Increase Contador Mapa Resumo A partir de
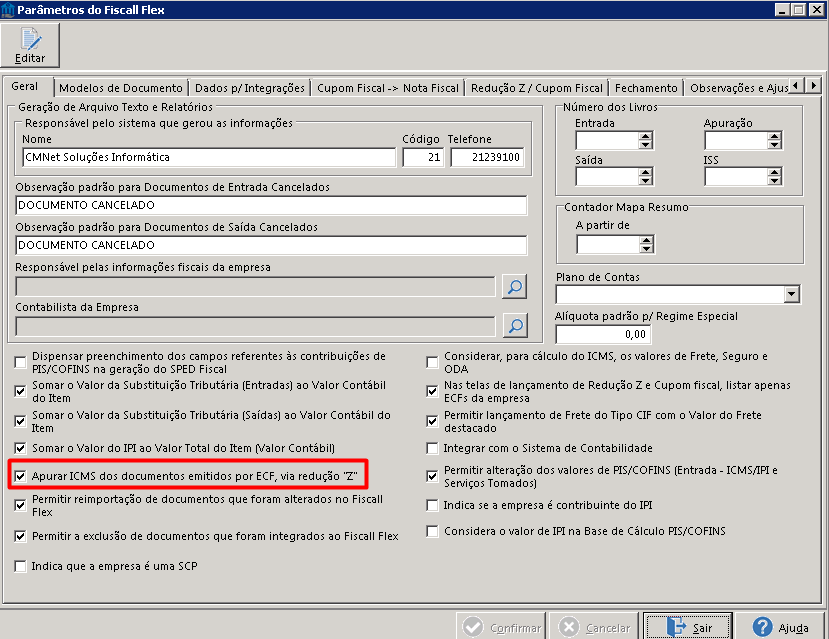The image size is (829, 639). [x=646, y=240]
